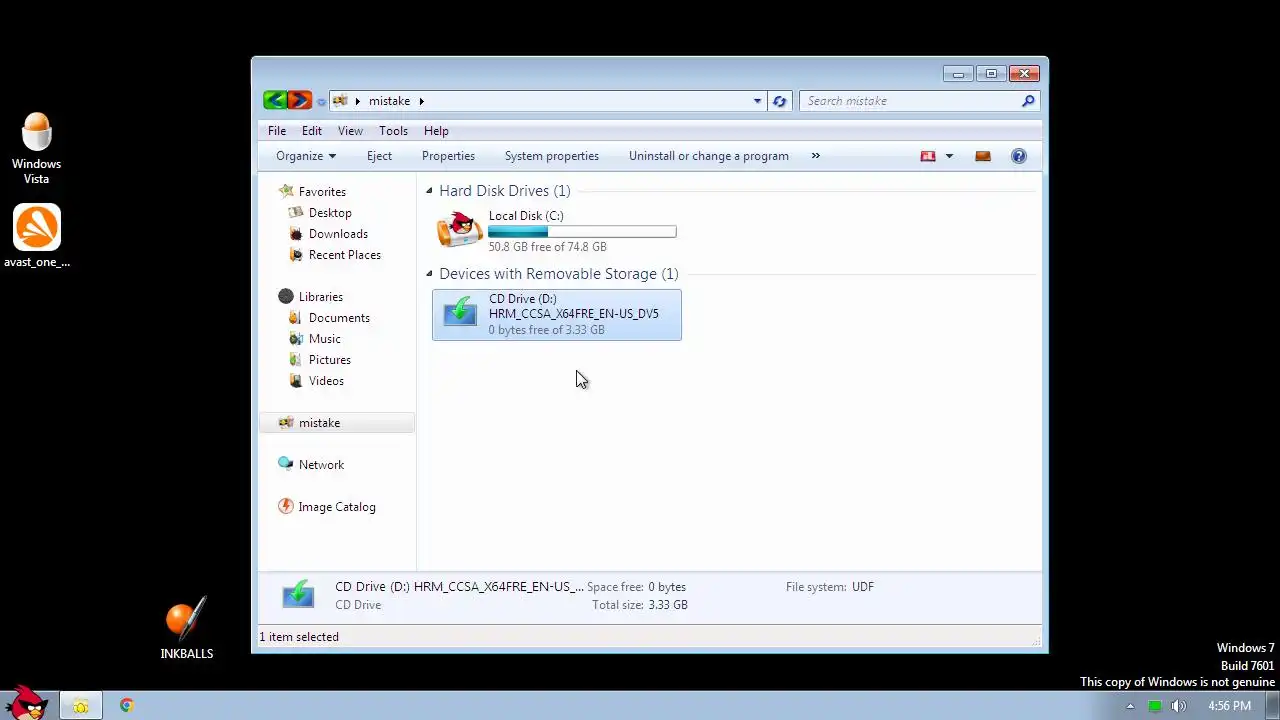The width and height of the screenshot is (1280, 720).
Task: Click the Local Disk (C:) capacity bar
Action: point(582,232)
